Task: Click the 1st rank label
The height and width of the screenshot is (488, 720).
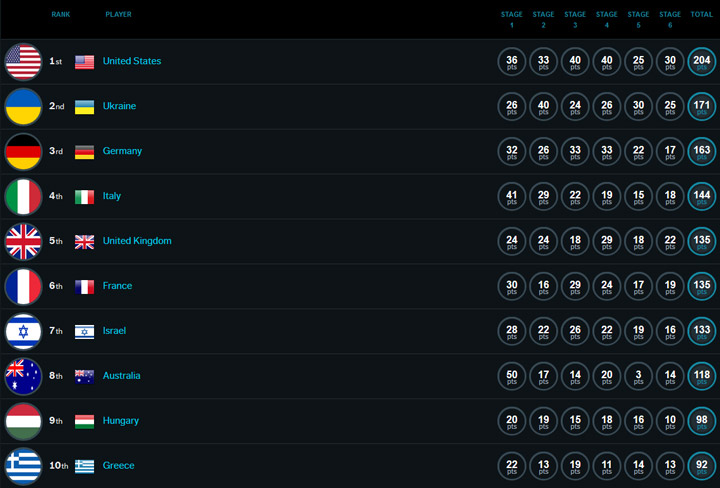Action: pyautogui.click(x=56, y=61)
